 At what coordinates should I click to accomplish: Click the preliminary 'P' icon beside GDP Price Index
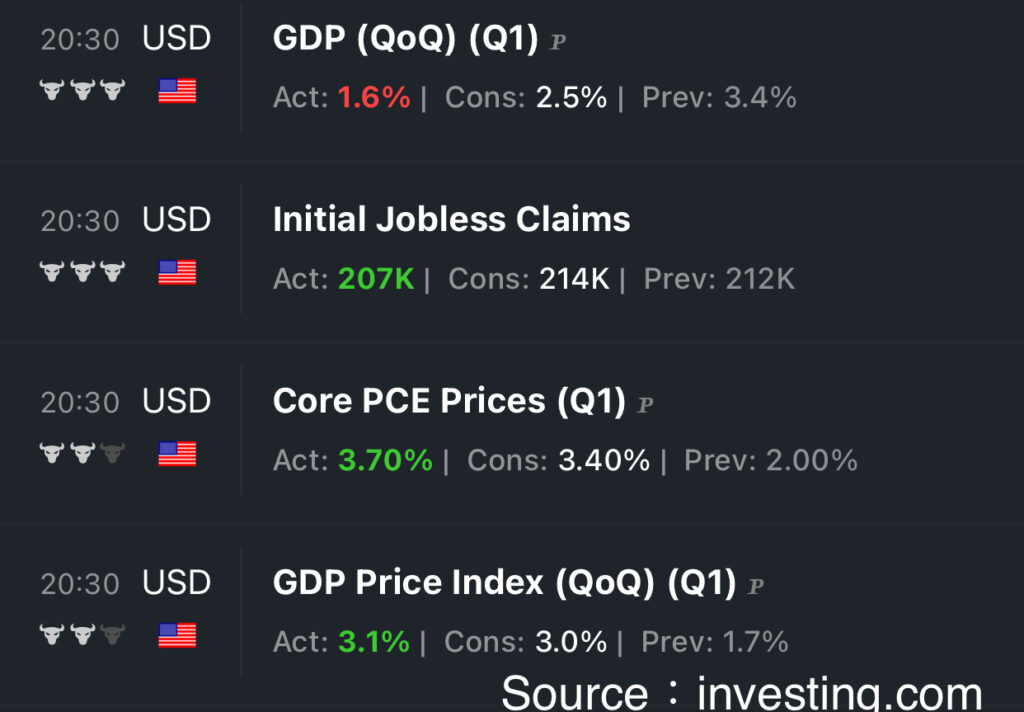pyautogui.click(x=756, y=586)
